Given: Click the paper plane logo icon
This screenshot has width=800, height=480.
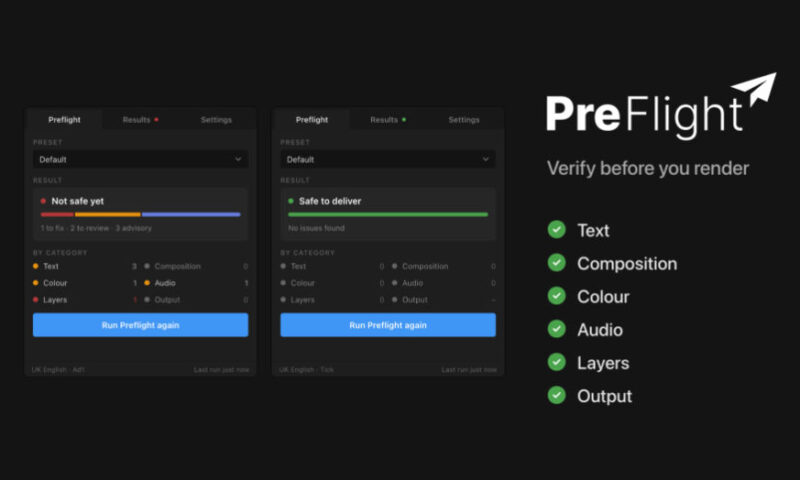Looking at the screenshot, I should point(755,89).
